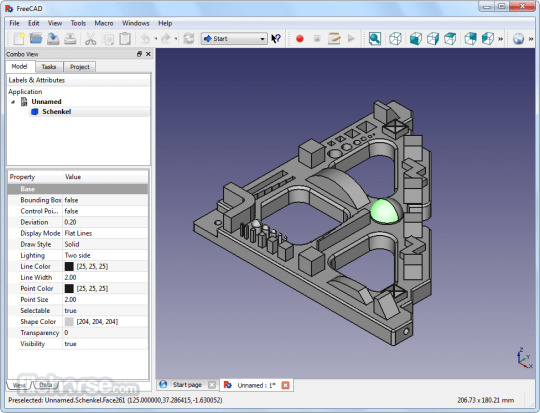Switch to the Tasks tab
The image size is (540, 413).
point(49,67)
